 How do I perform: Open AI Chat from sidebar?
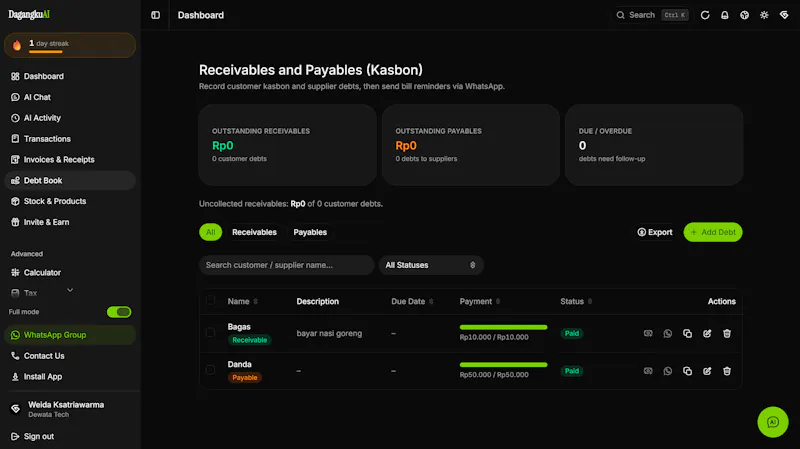[x=70, y=97]
